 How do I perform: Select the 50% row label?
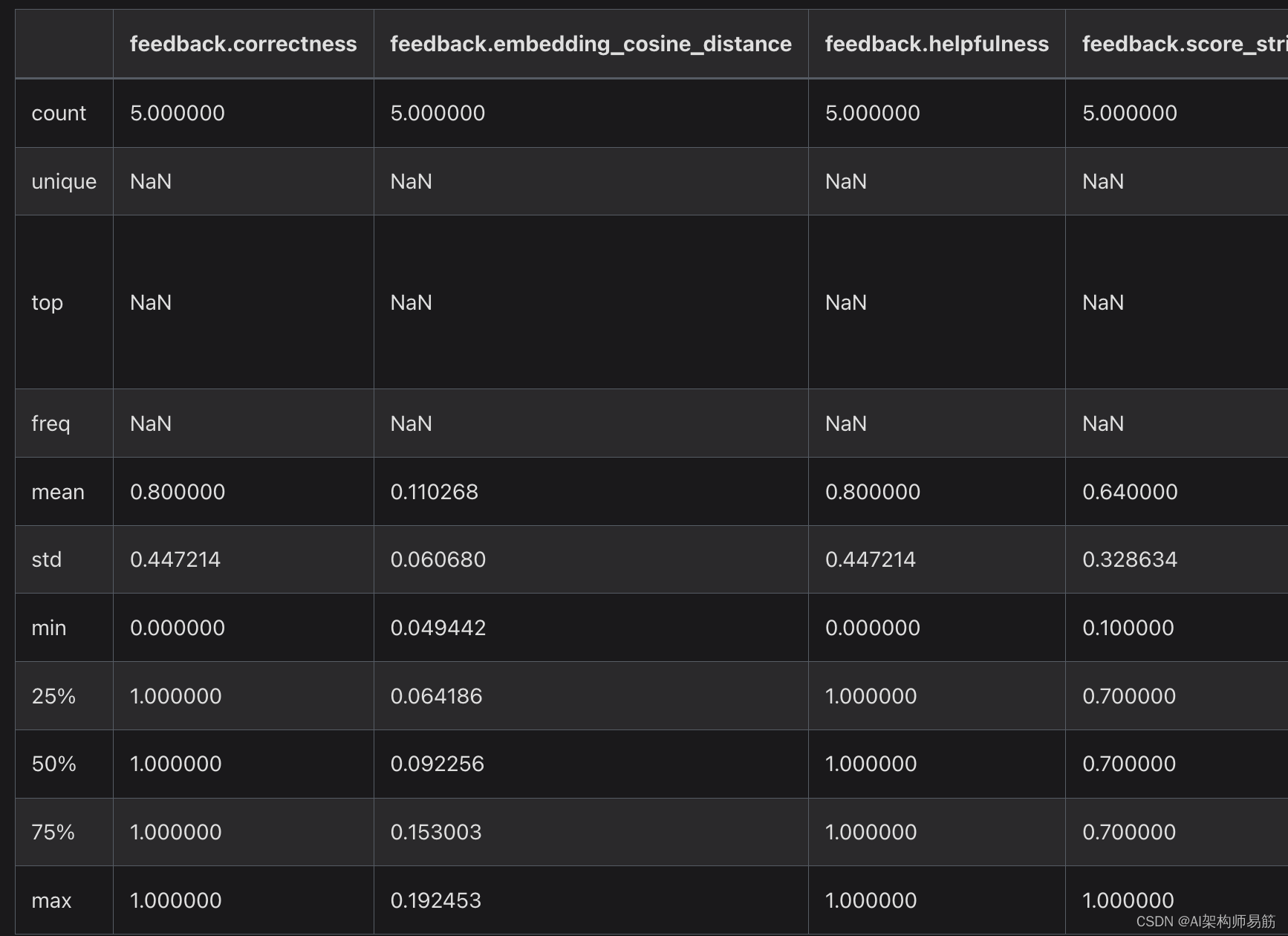pos(53,764)
